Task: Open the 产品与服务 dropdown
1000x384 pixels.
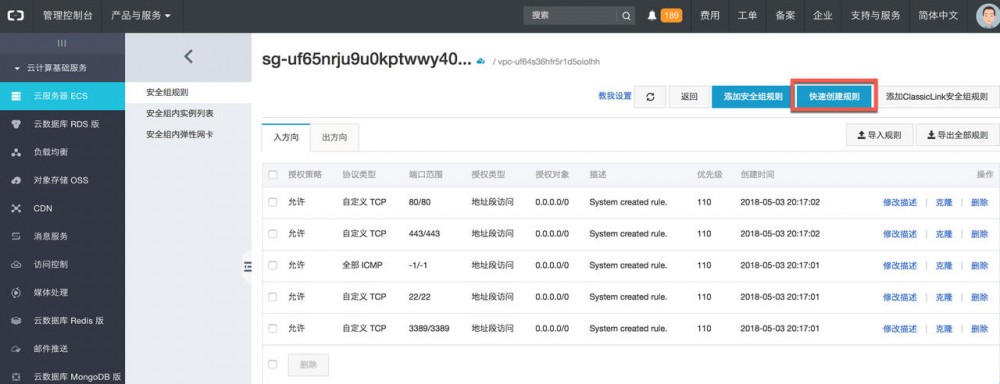Action: pyautogui.click(x=141, y=16)
